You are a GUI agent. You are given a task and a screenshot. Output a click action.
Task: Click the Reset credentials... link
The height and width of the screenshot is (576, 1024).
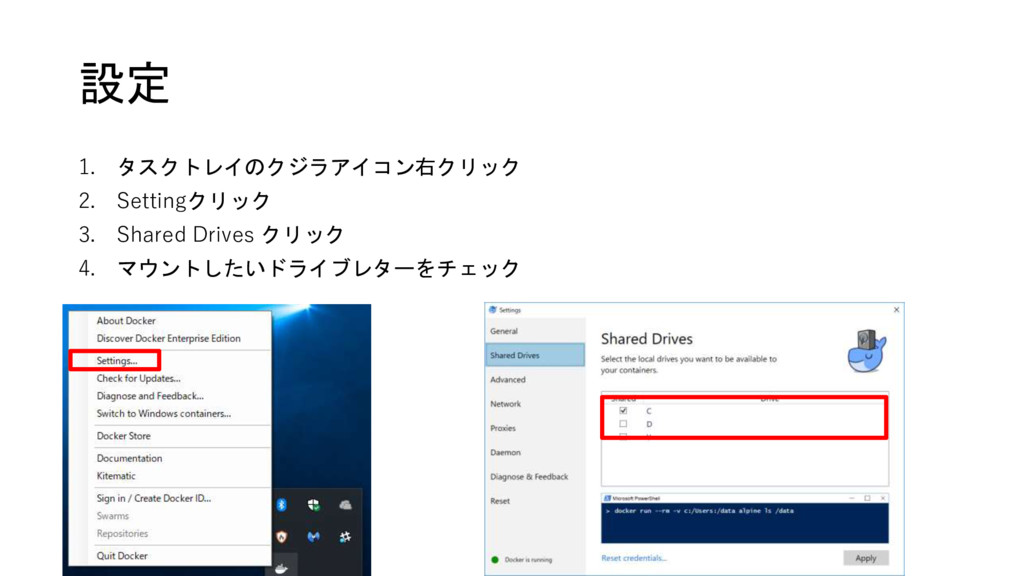click(633, 558)
